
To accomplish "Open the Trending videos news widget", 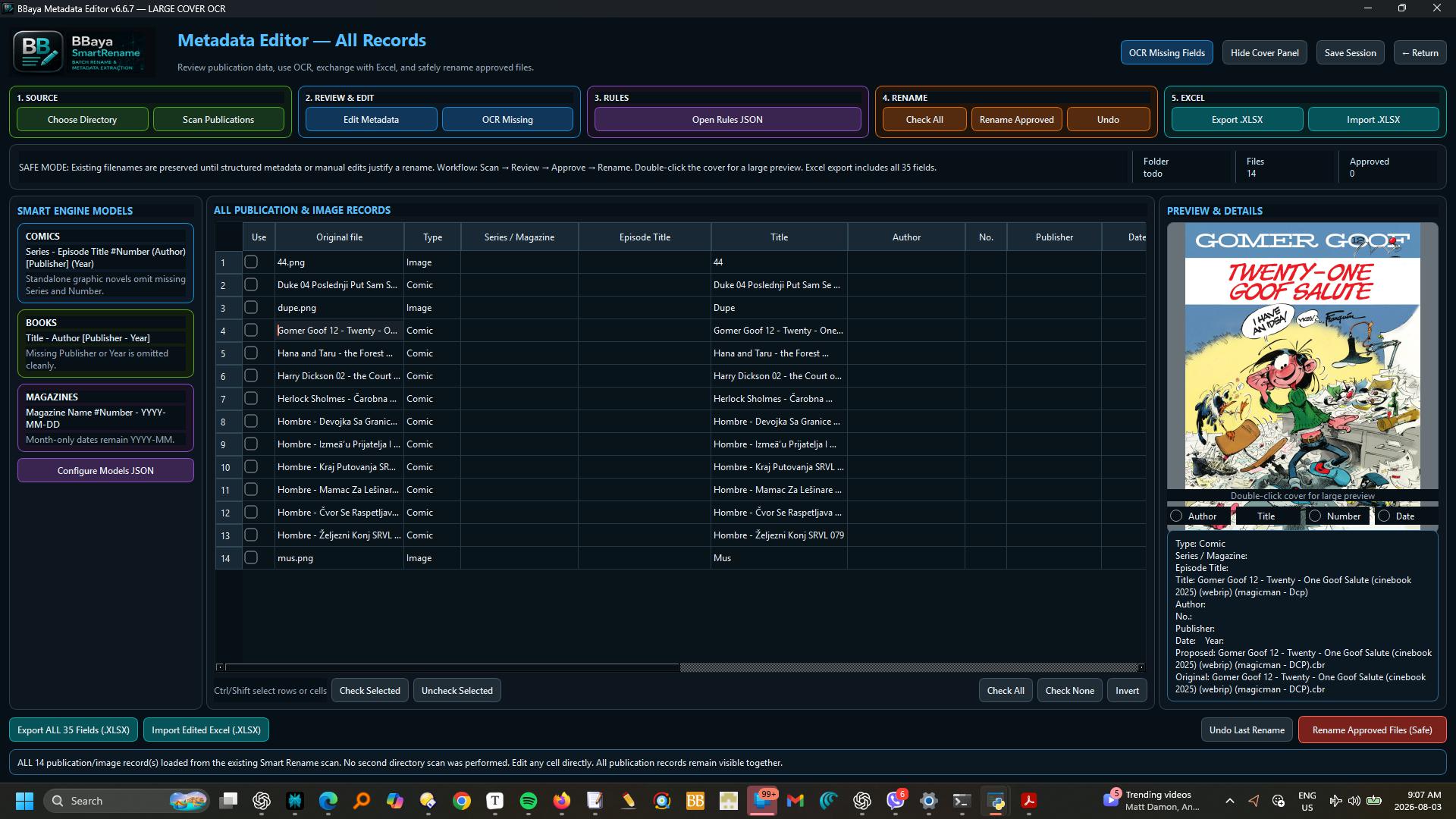I will tap(1153, 801).
